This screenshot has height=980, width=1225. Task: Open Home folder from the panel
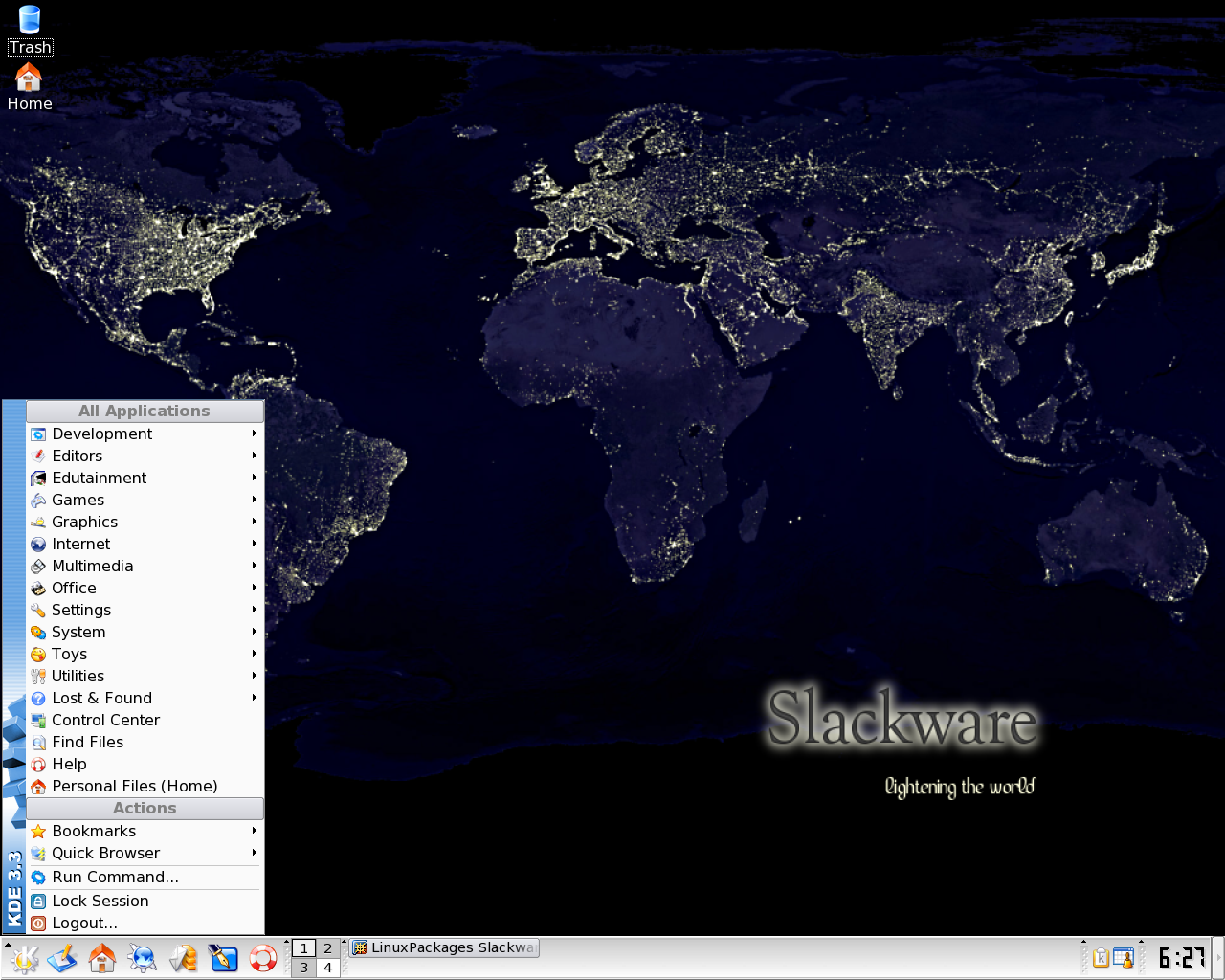[x=102, y=958]
